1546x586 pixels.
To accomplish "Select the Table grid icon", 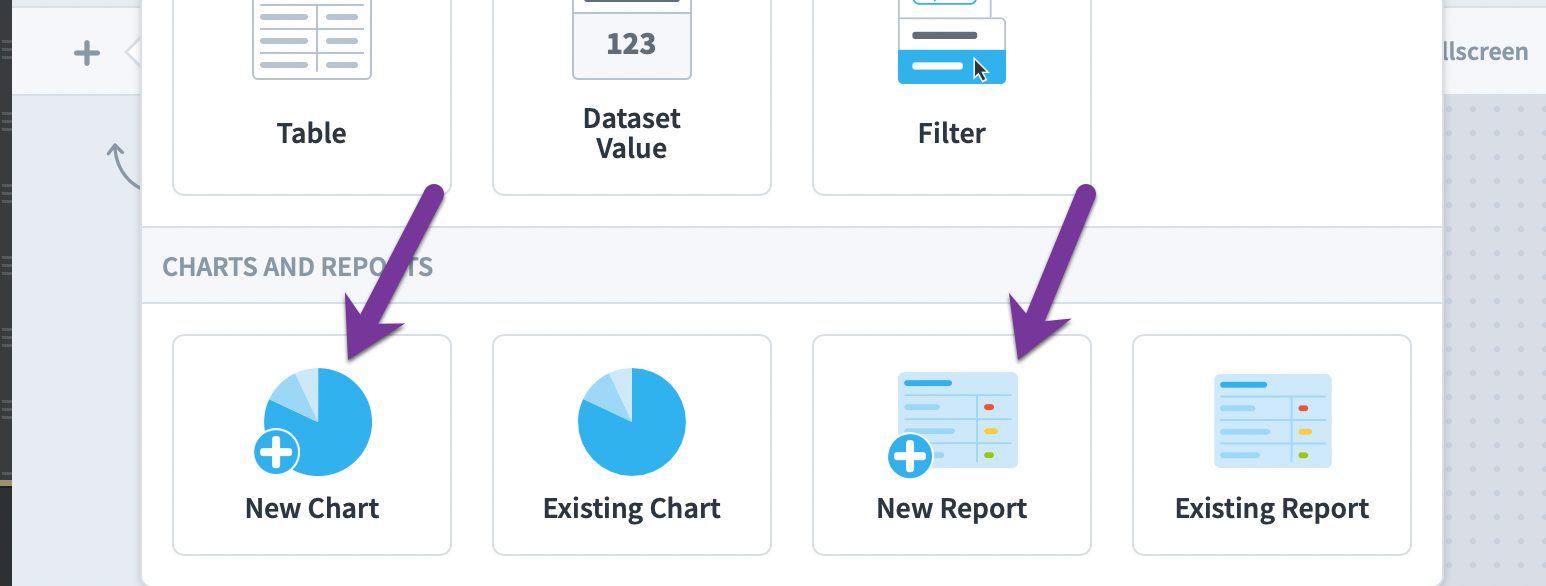I will (312, 40).
